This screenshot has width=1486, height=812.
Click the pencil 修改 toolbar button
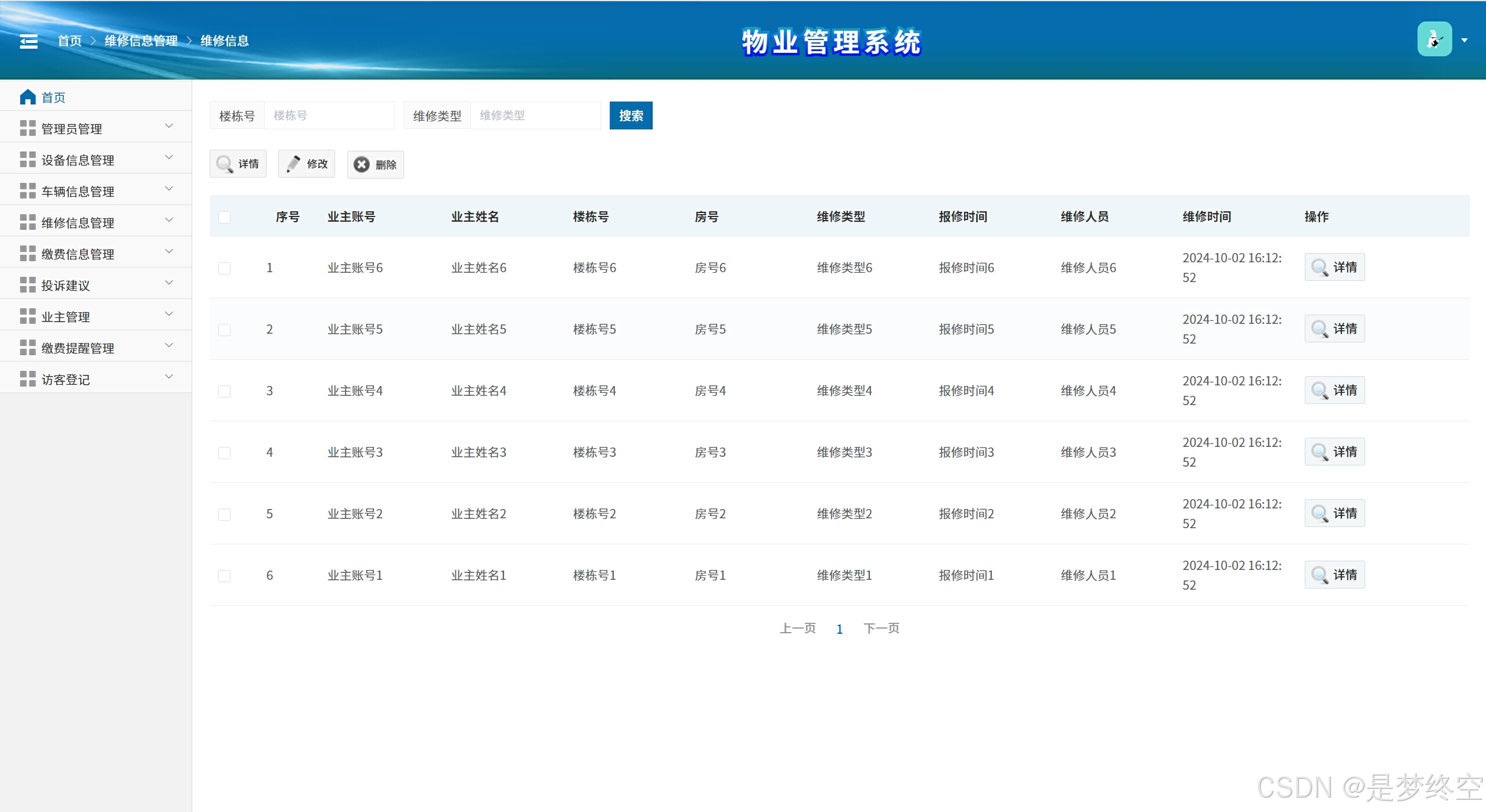click(307, 164)
